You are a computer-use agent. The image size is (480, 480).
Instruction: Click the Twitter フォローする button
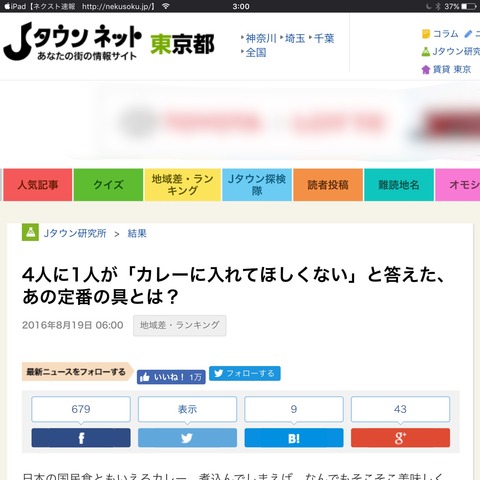[x=245, y=373]
